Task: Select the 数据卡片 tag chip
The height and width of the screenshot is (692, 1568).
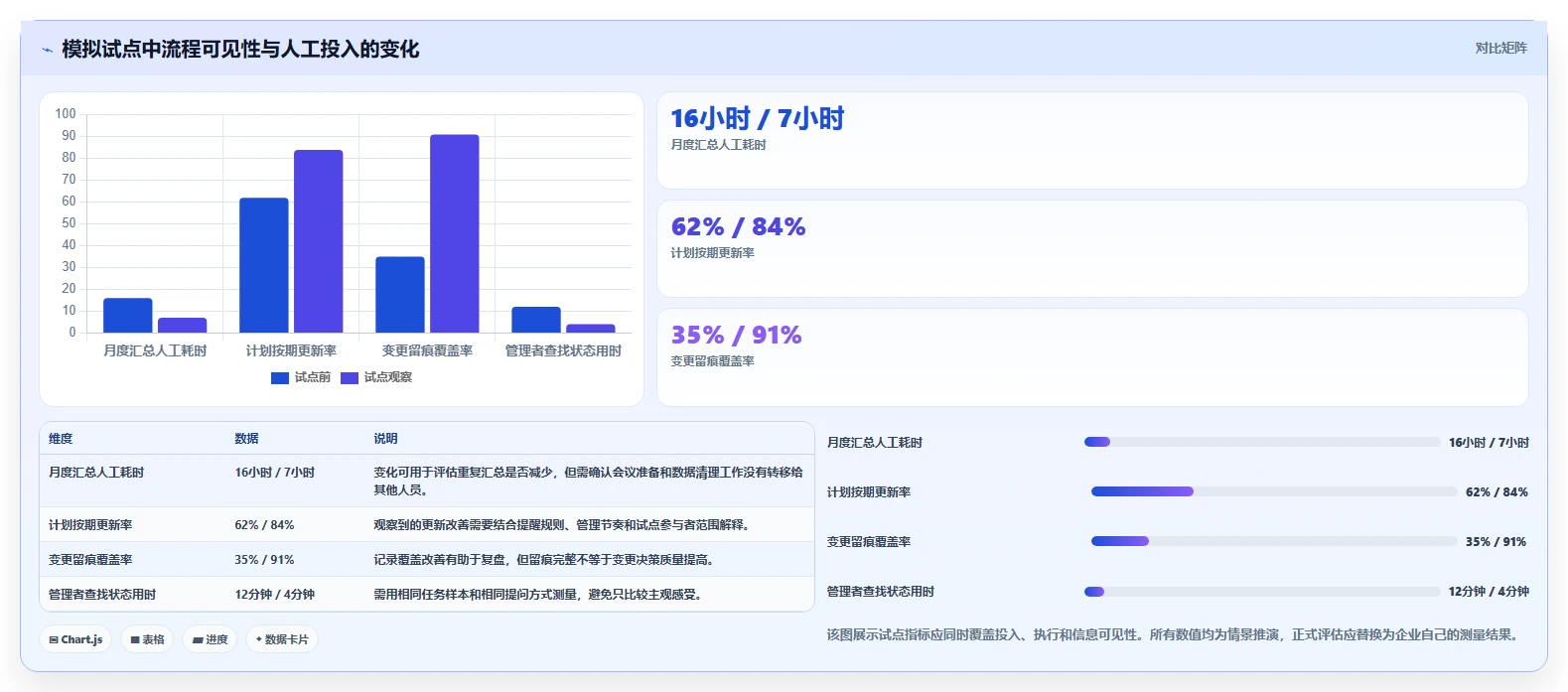Action: coord(282,639)
